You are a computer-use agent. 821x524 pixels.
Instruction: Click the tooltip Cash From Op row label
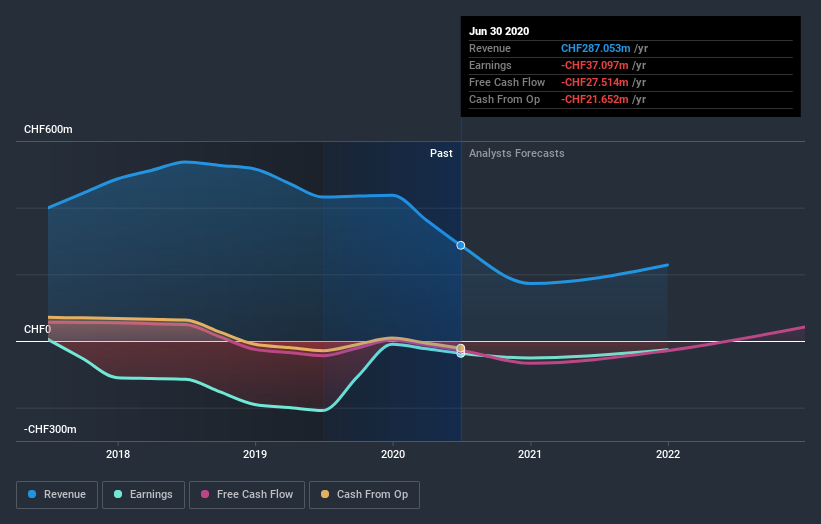coord(504,99)
